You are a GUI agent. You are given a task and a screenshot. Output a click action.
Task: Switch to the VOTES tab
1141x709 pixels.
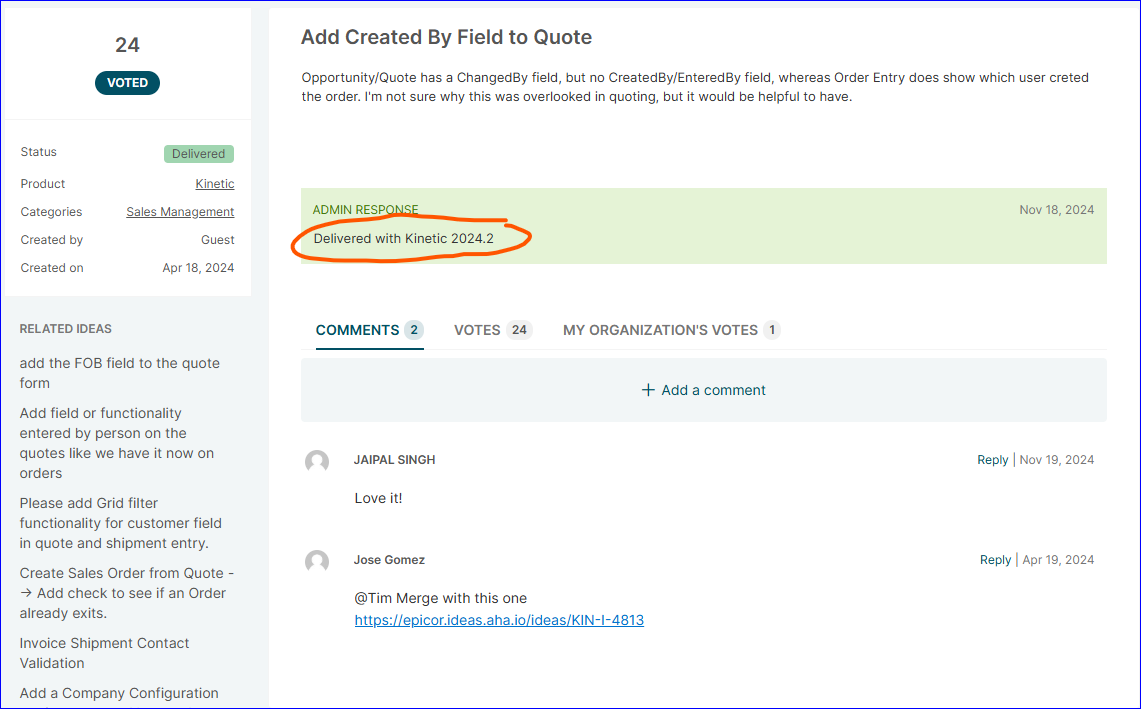(x=493, y=330)
